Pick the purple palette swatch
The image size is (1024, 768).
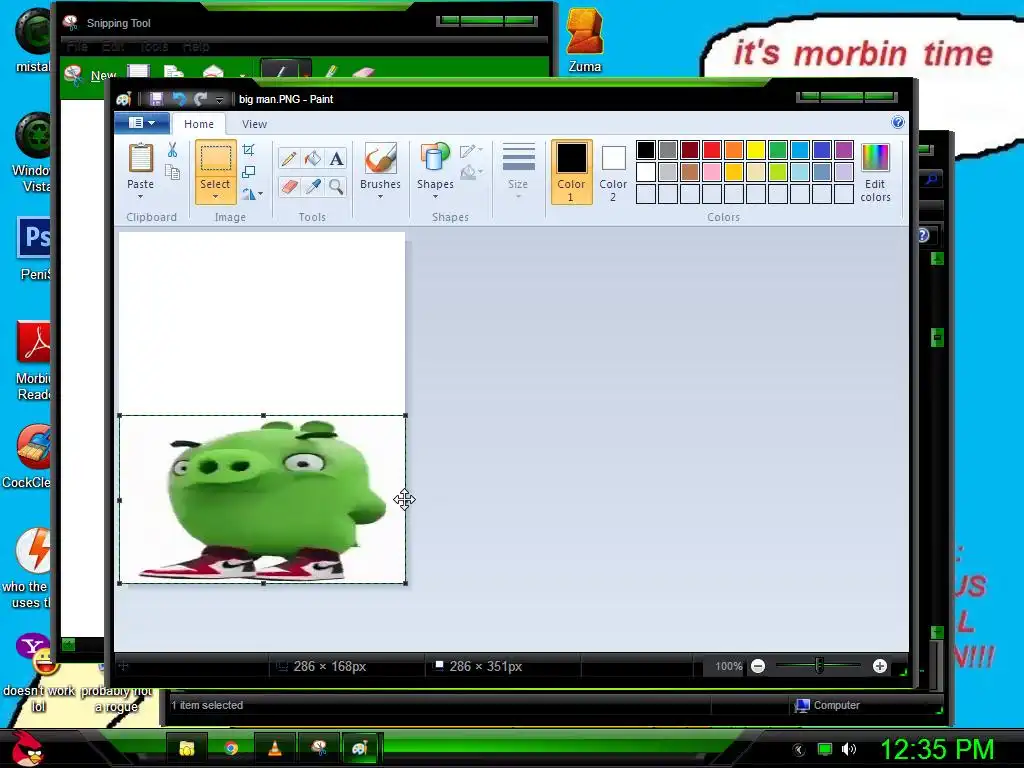(844, 150)
